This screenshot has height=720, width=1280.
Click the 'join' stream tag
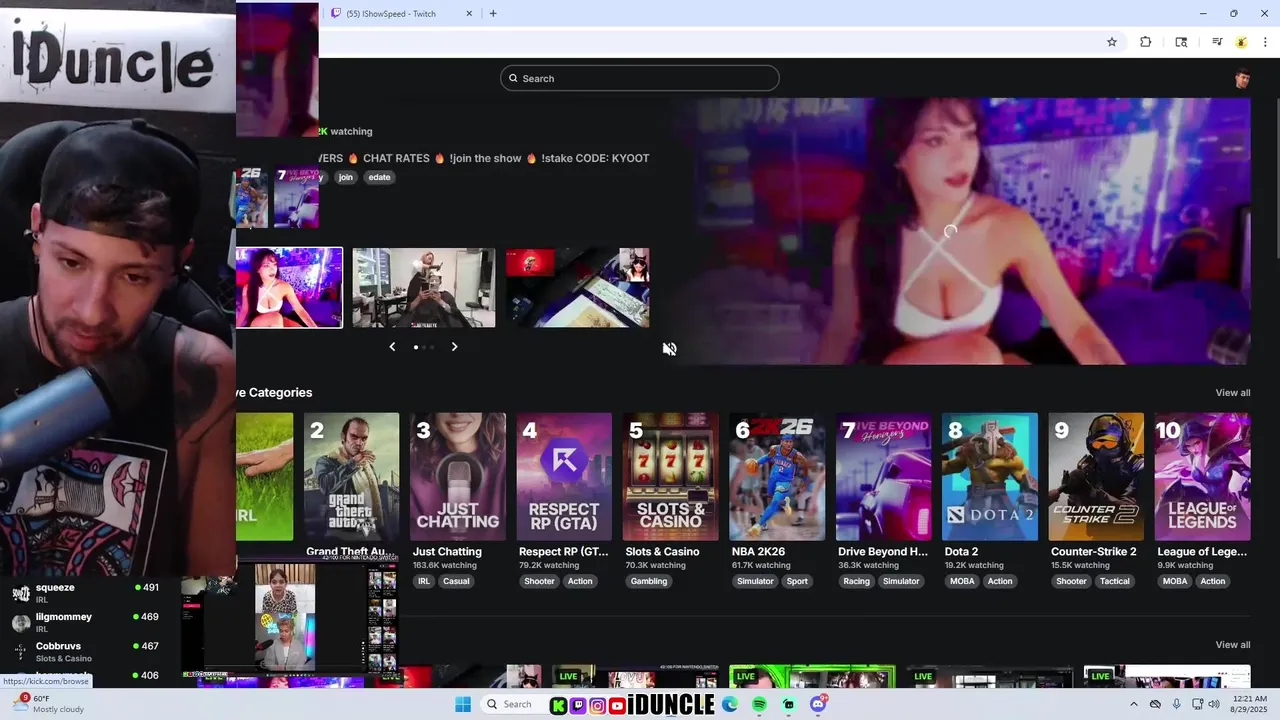[x=346, y=177]
